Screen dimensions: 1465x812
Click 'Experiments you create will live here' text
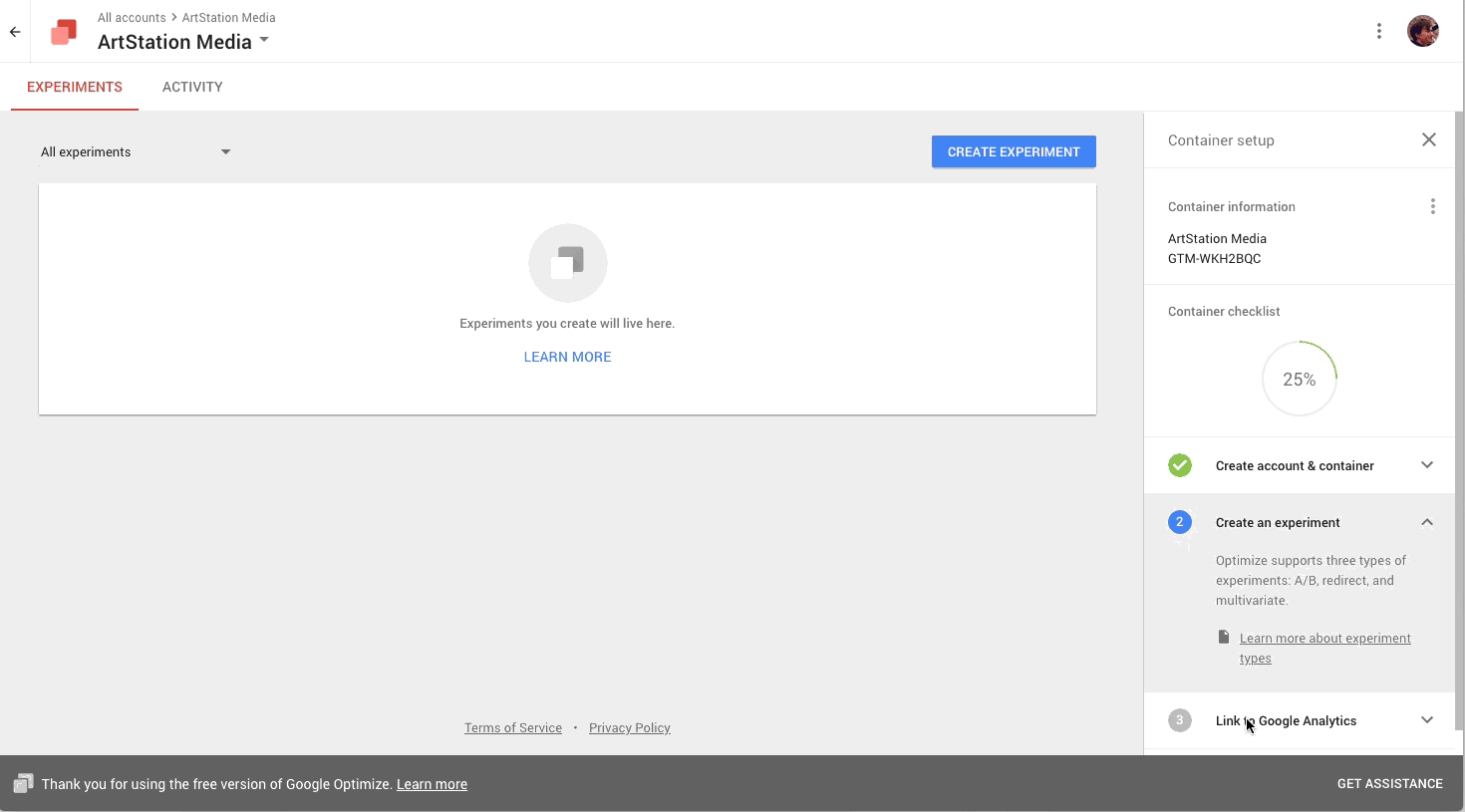click(567, 324)
